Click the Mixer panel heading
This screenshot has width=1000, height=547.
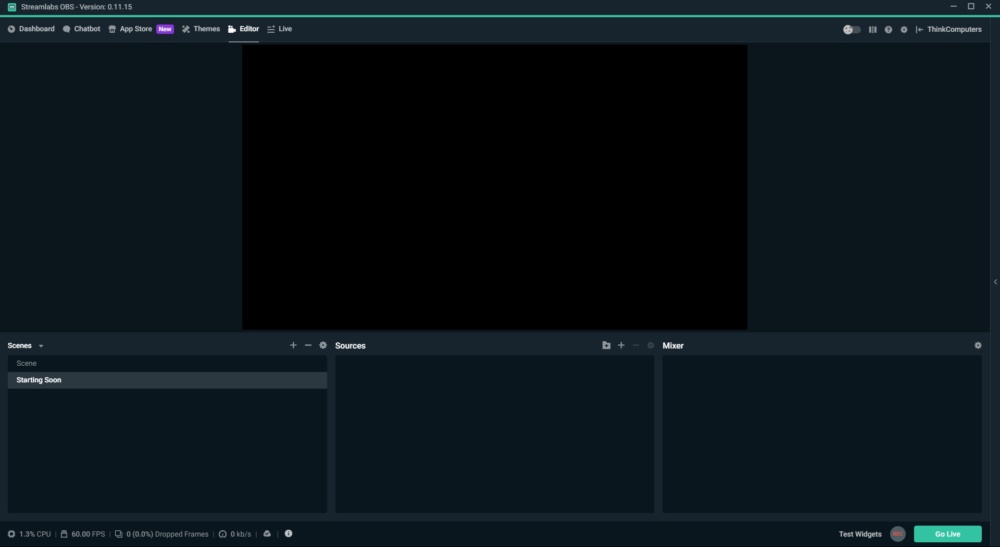673,346
